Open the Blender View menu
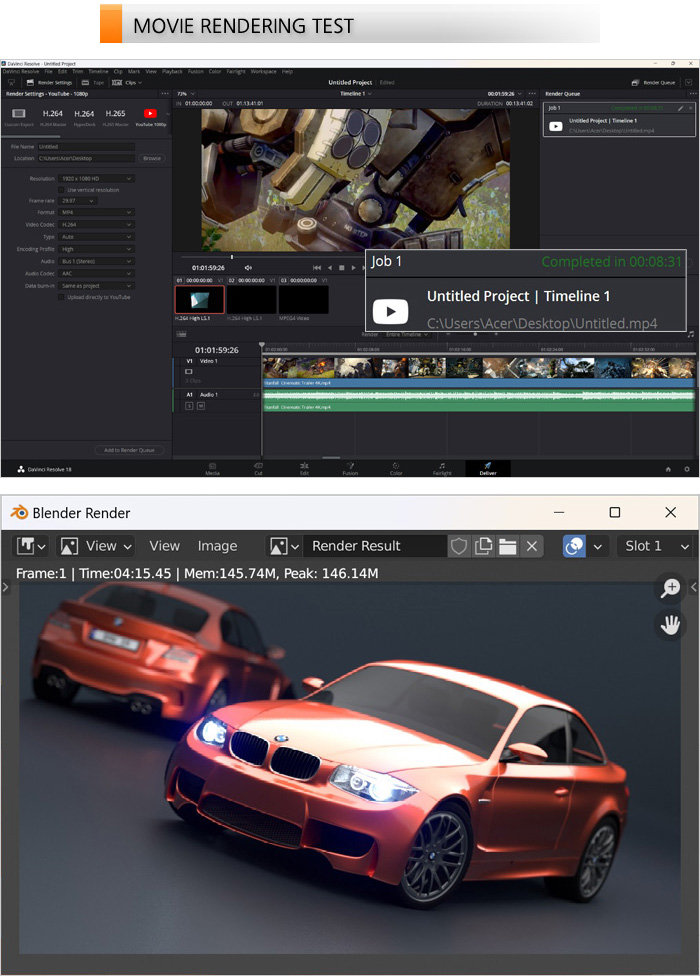Viewport: 700px width, 979px height. [164, 546]
